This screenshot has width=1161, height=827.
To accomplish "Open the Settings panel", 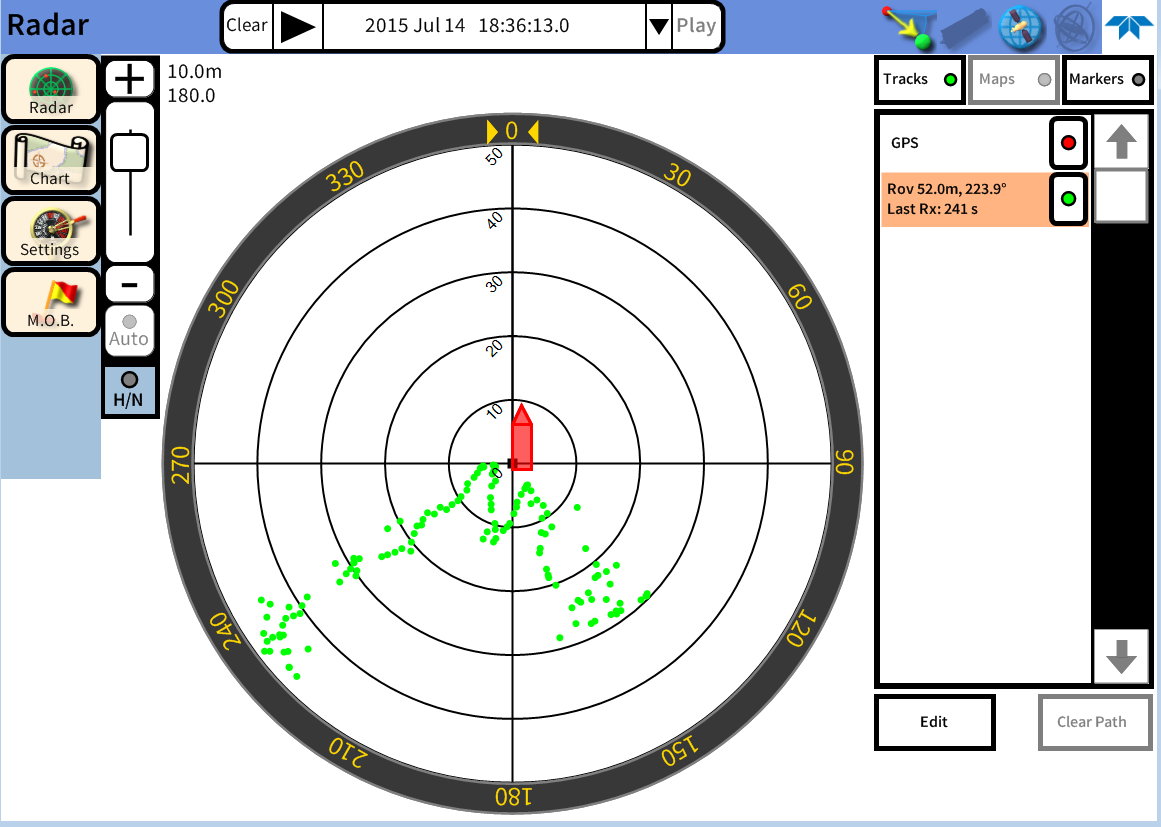I will 50,231.
